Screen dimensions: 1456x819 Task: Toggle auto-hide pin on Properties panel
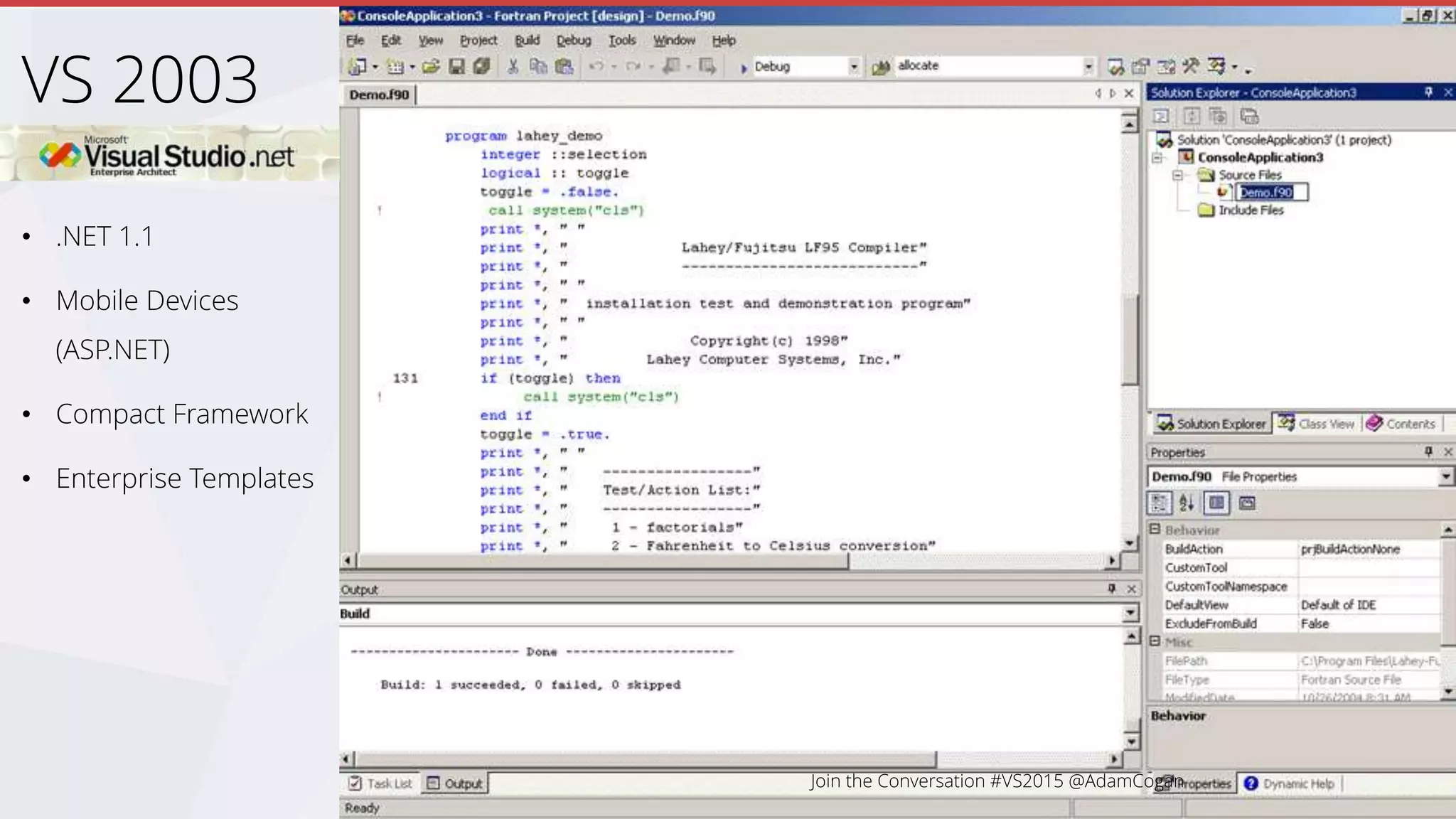[1428, 451]
